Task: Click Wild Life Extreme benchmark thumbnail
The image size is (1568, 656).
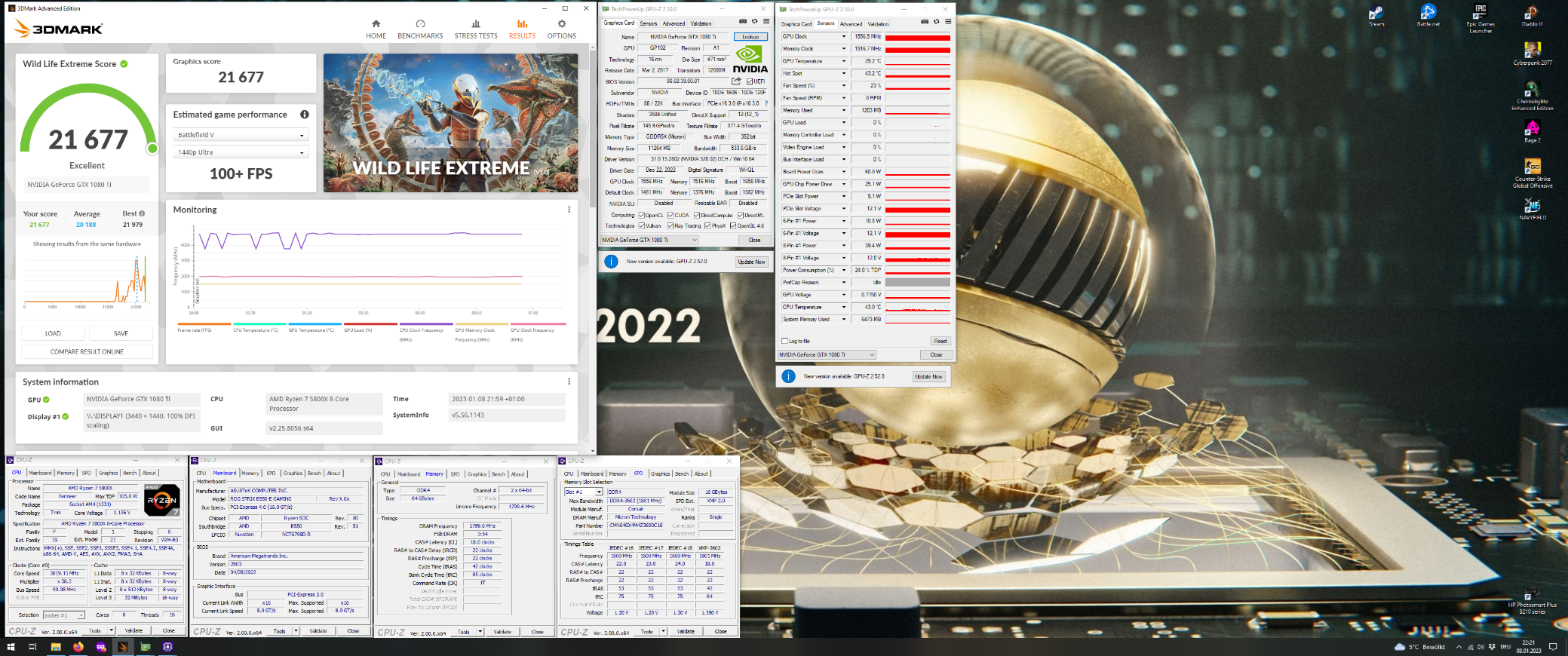Action: pyautogui.click(x=450, y=123)
